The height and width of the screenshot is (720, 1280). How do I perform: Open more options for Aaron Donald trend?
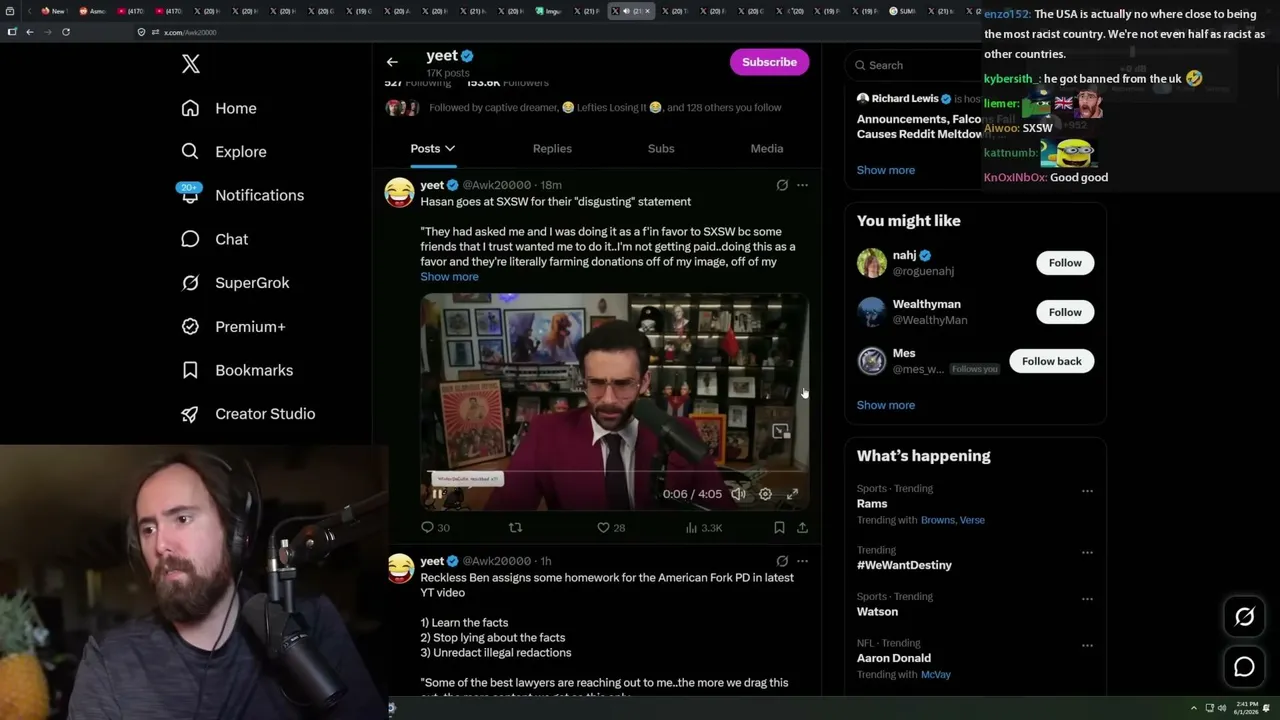(1087, 646)
